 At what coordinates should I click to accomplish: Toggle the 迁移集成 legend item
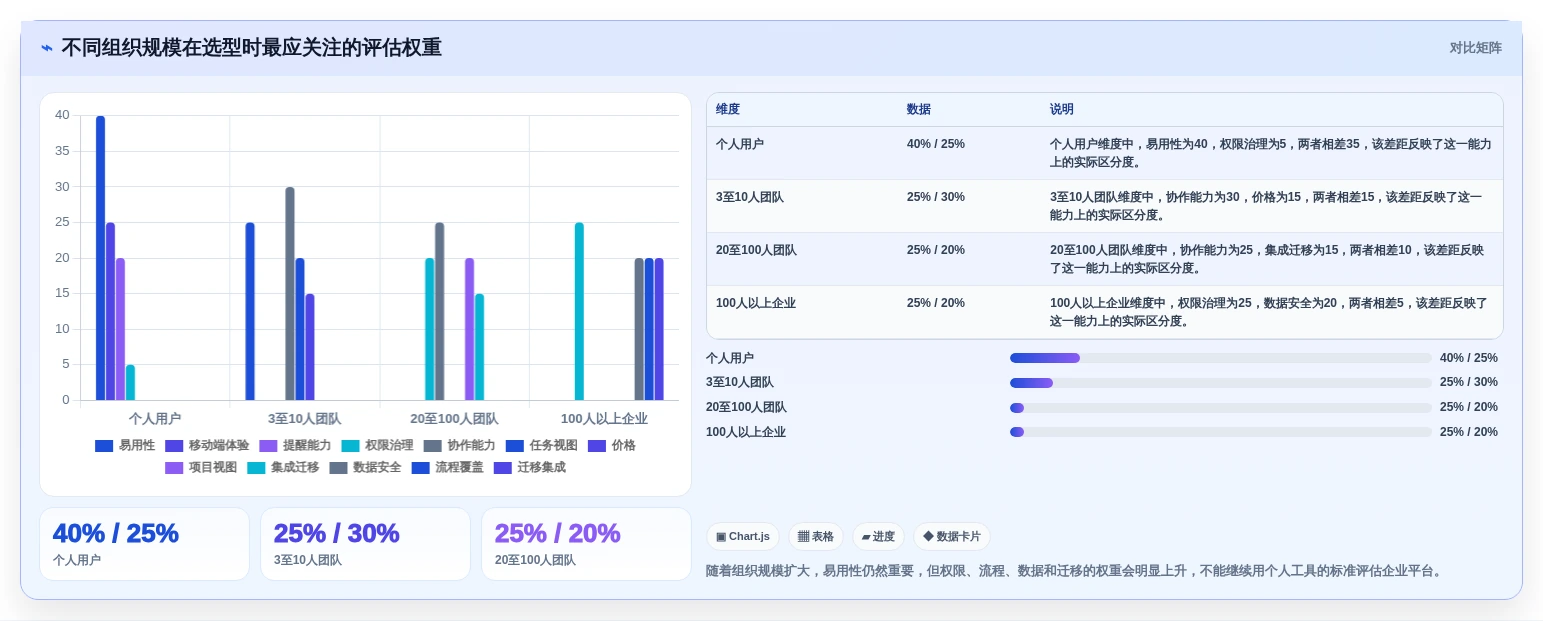click(x=529, y=468)
